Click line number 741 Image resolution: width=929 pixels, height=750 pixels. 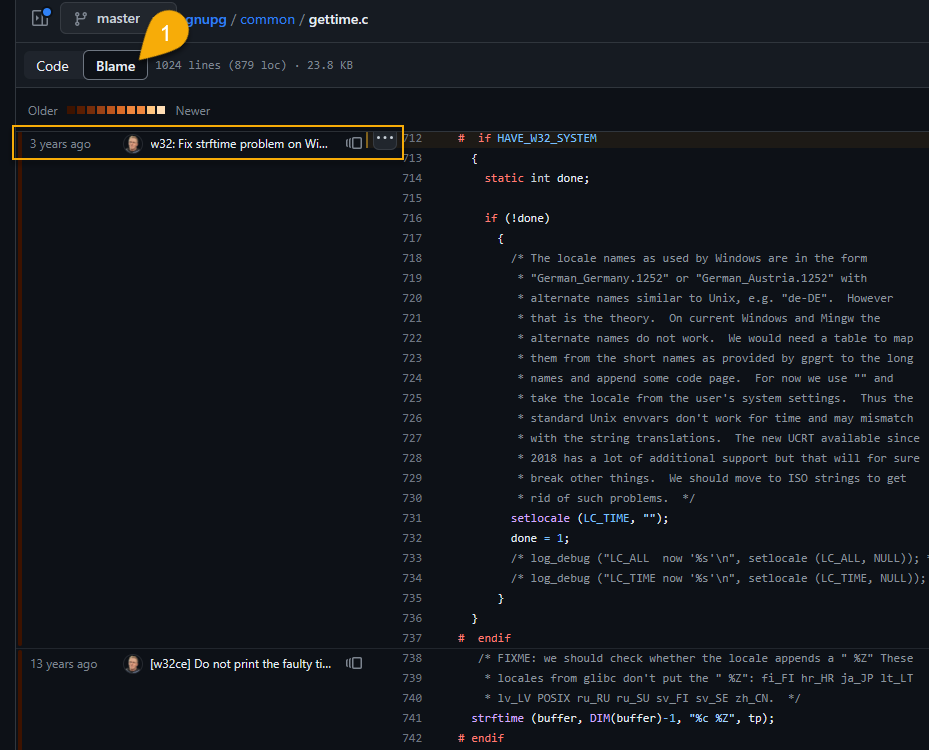[x=412, y=718]
